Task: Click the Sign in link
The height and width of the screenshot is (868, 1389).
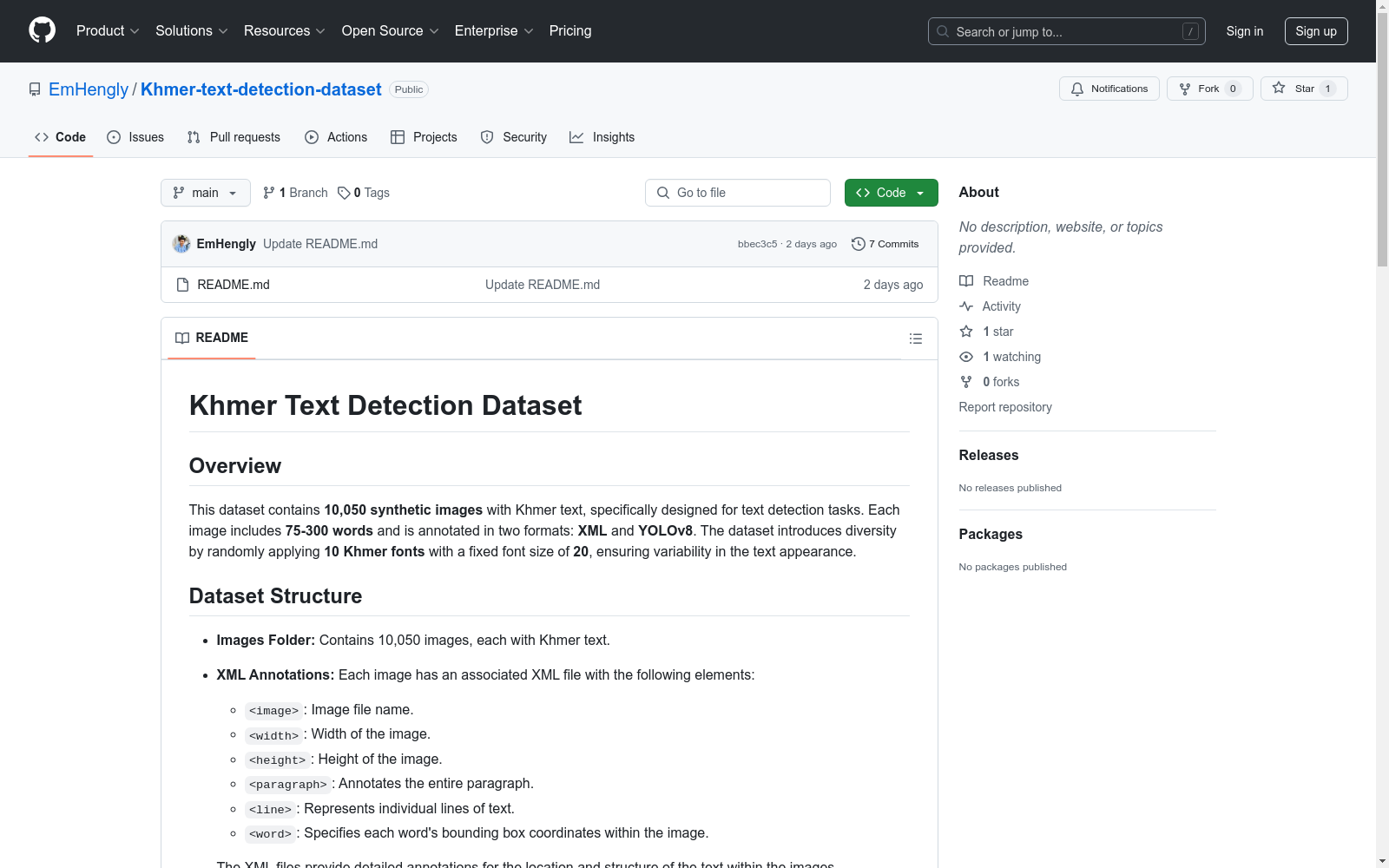Action: pos(1245,31)
